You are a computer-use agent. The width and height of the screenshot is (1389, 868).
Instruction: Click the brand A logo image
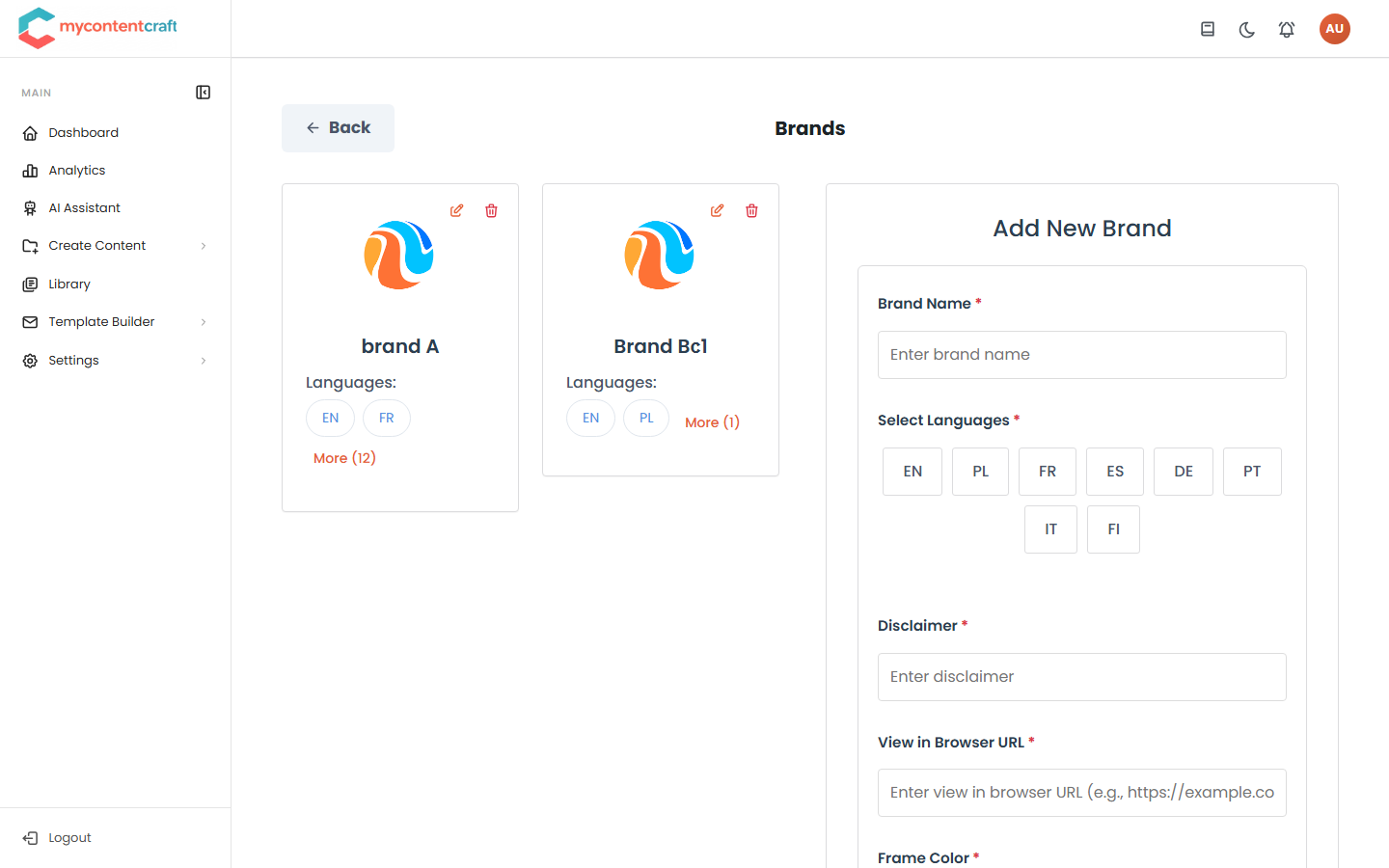399,255
